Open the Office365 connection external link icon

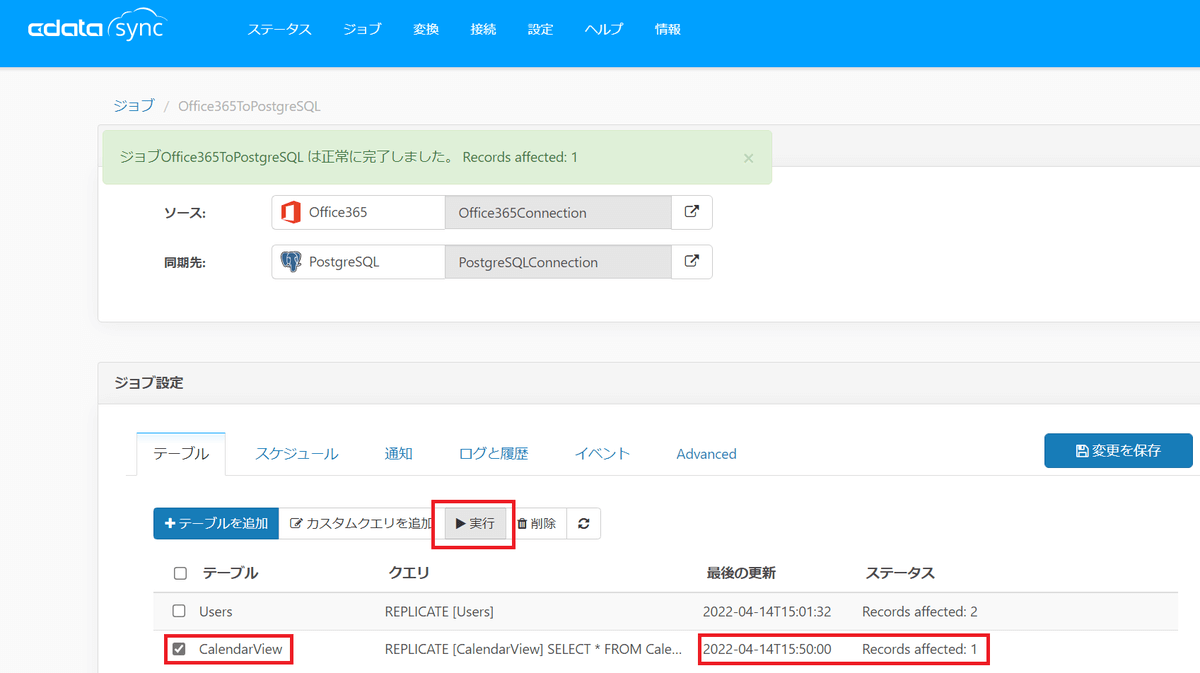[x=692, y=212]
